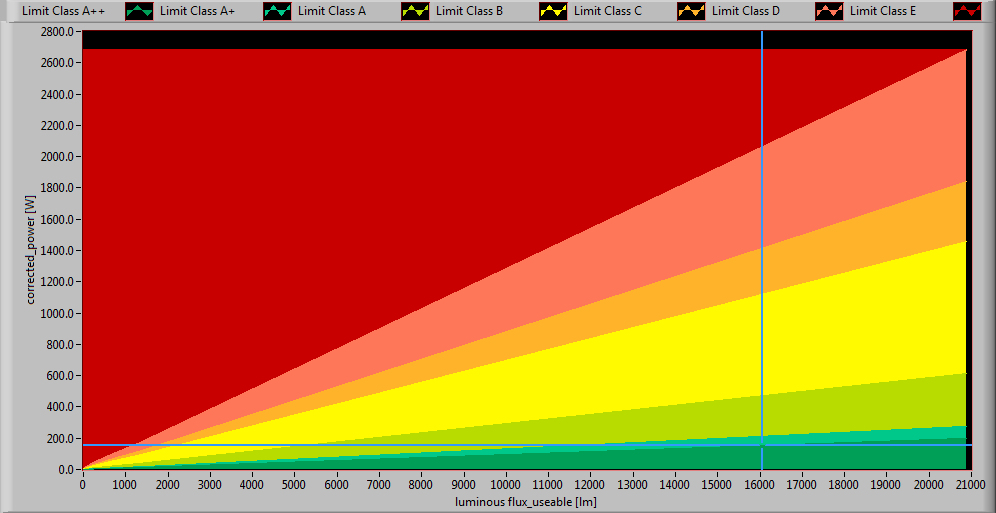Click the 21000 x-axis maximum value
This screenshot has height=513, width=996.
(x=965, y=484)
